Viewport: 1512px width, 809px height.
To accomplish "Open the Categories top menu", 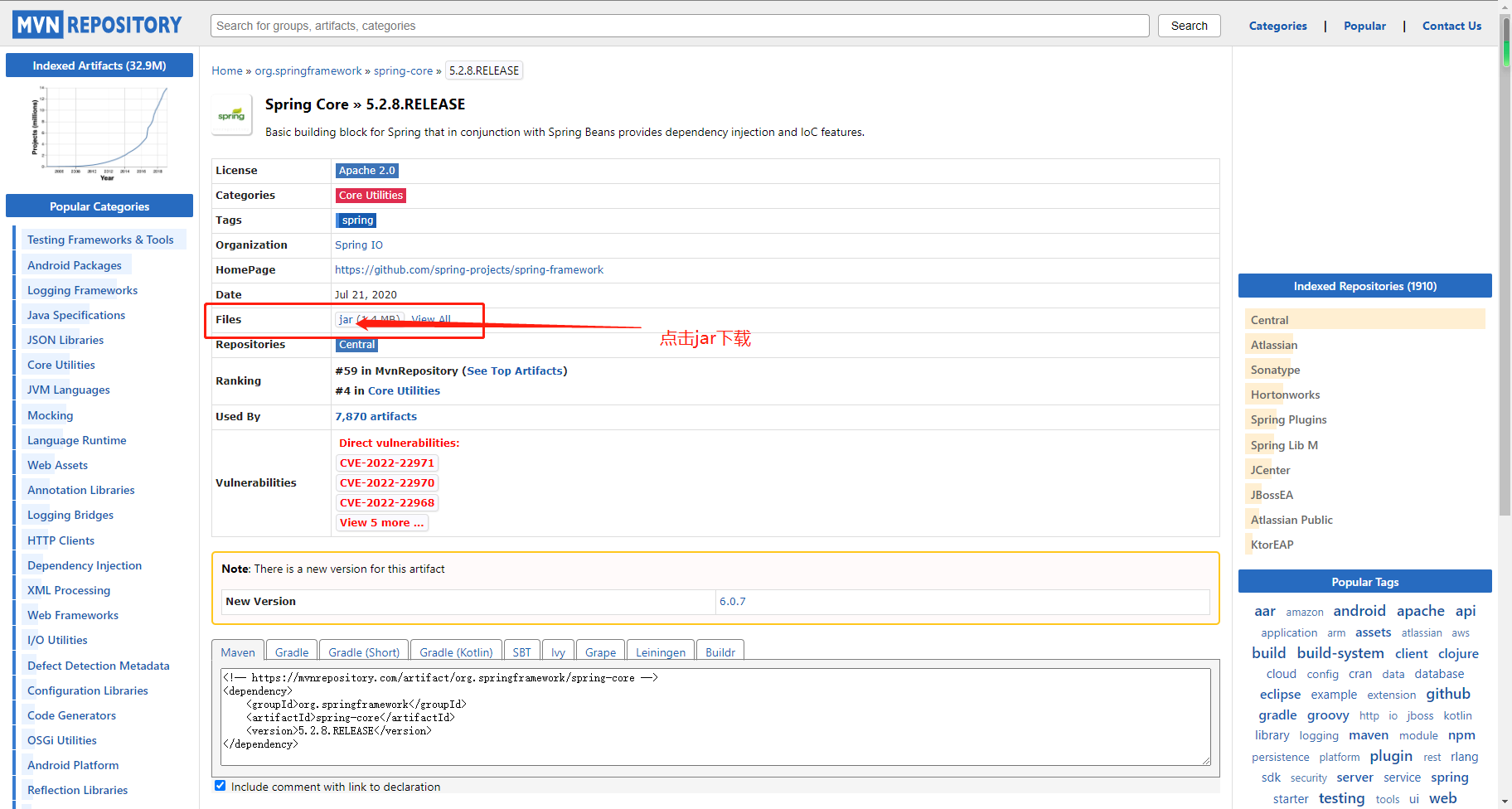I will (1277, 26).
